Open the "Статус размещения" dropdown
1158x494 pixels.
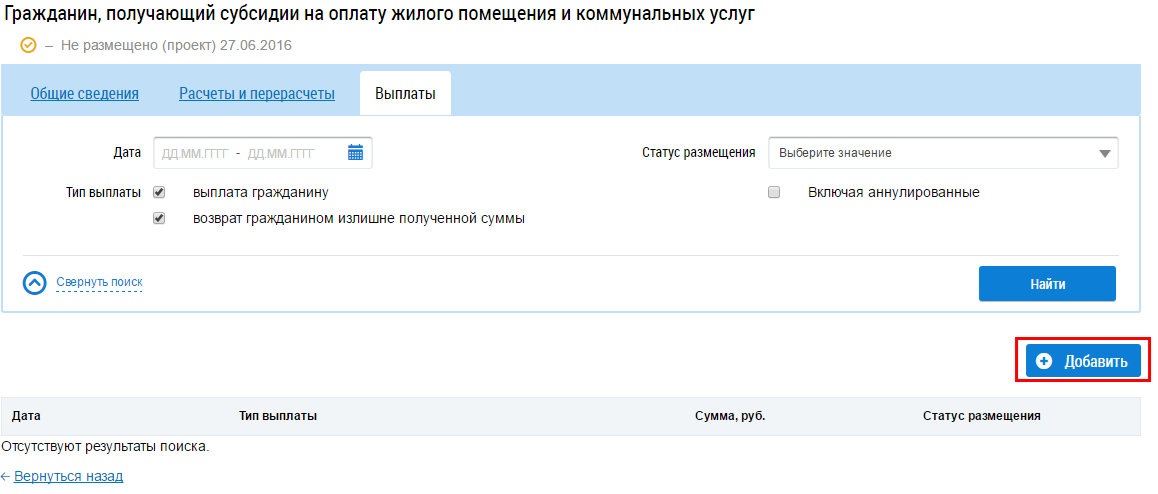942,153
